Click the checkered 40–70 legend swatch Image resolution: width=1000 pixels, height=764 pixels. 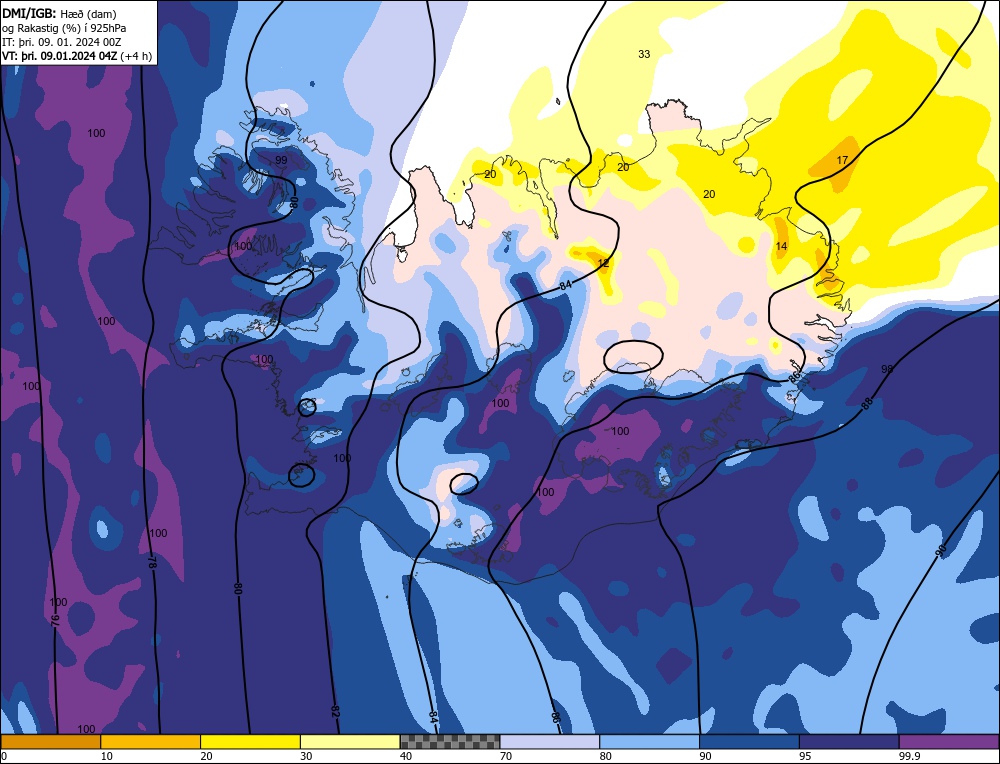pos(450,742)
